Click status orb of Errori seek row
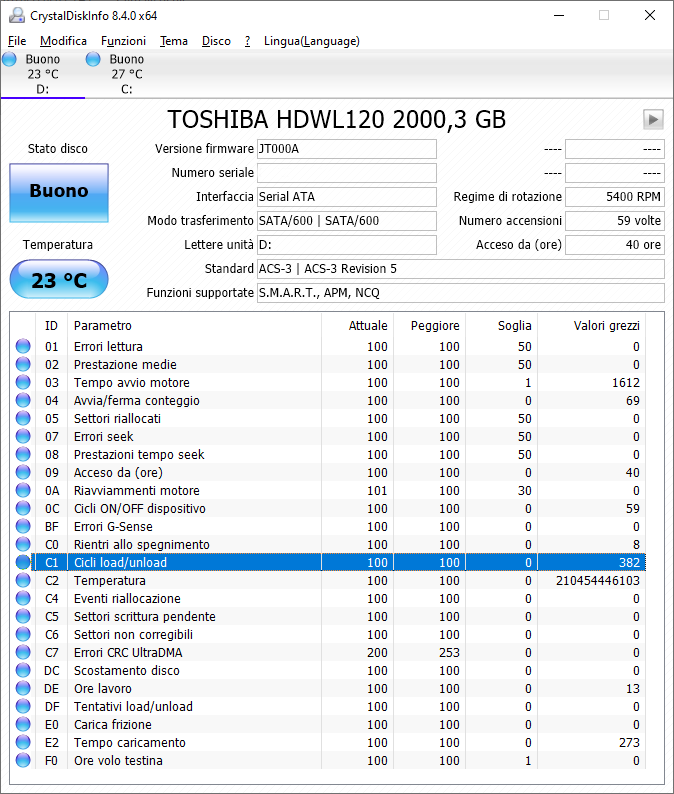 point(23,436)
